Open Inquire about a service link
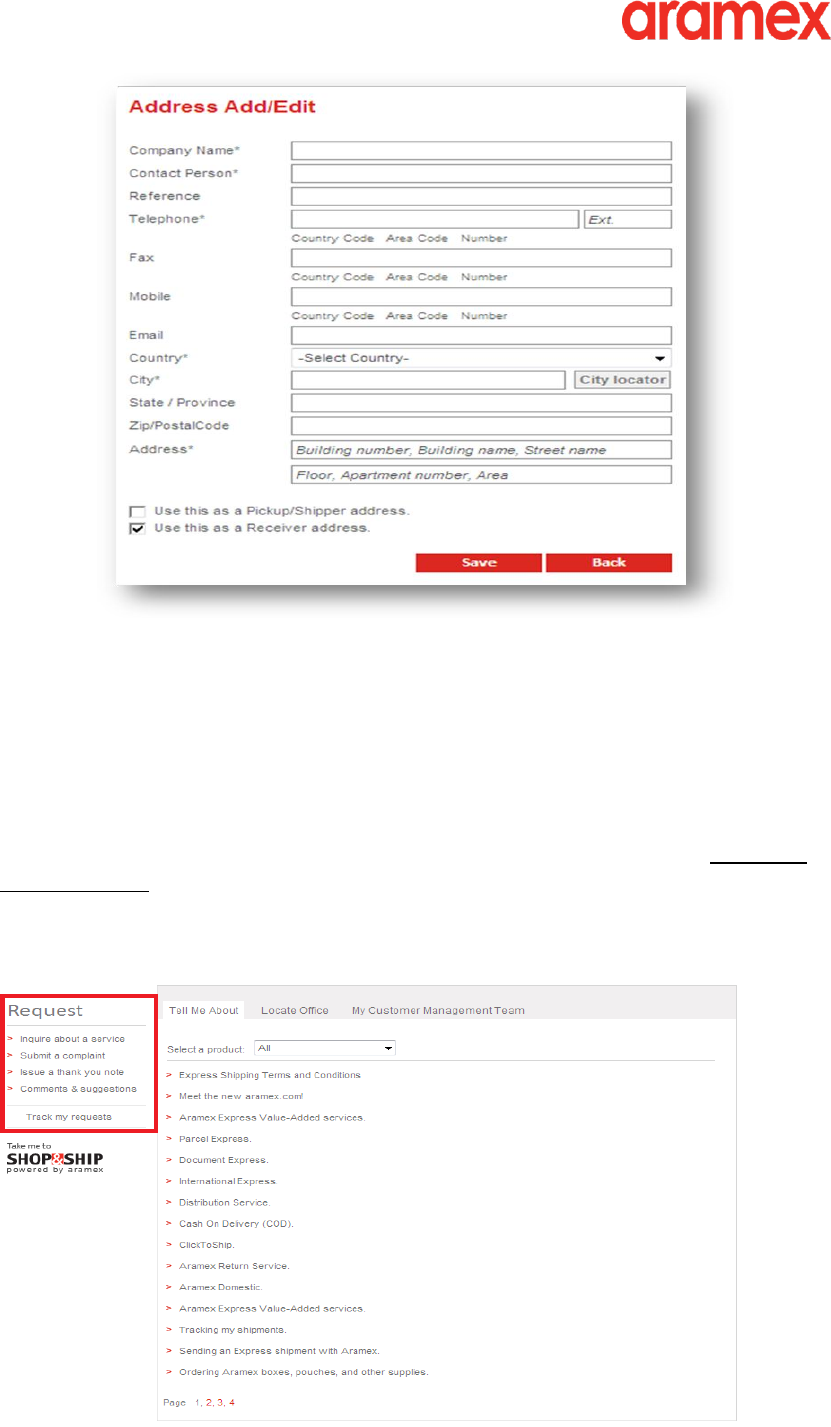Screen dimensions: 831x1427 coord(72,1039)
